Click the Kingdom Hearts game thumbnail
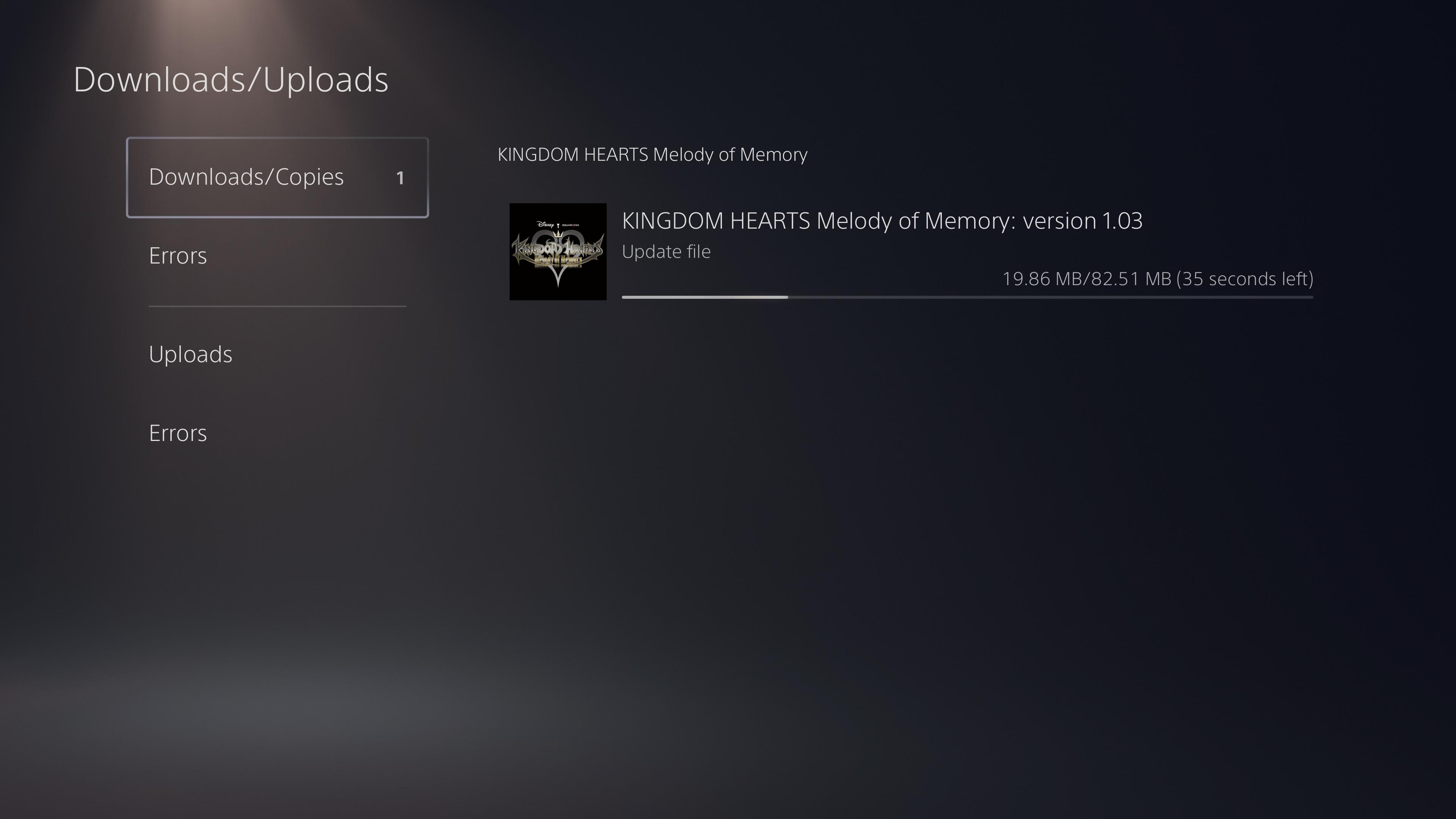Image resolution: width=1456 pixels, height=819 pixels. 558,251
